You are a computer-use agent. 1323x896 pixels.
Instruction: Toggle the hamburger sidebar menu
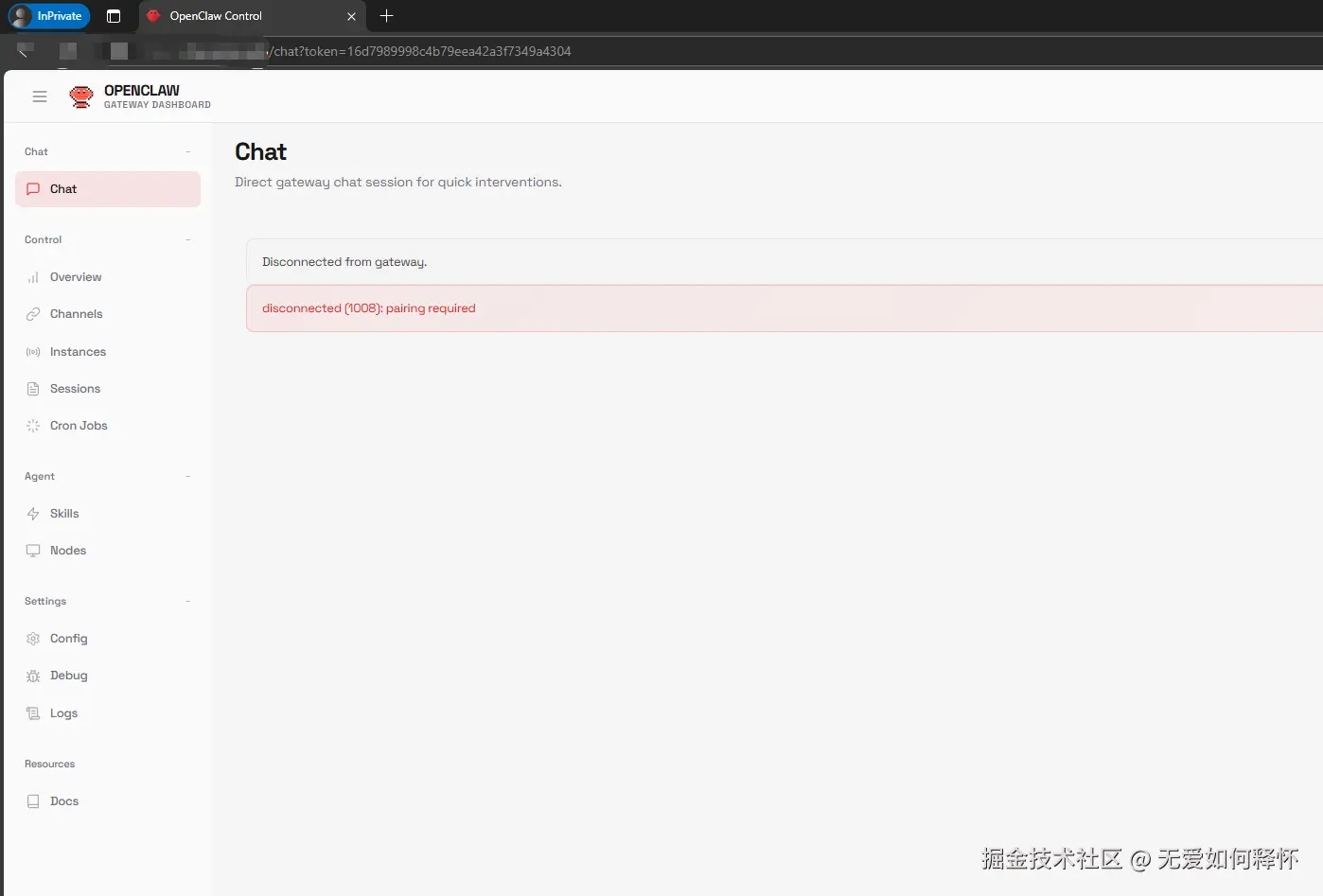[x=40, y=97]
